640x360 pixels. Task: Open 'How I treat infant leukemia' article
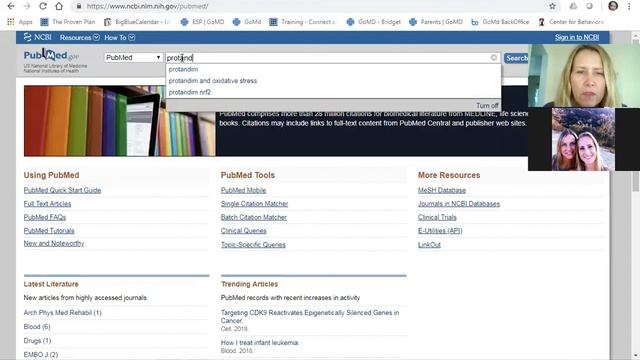pos(260,342)
